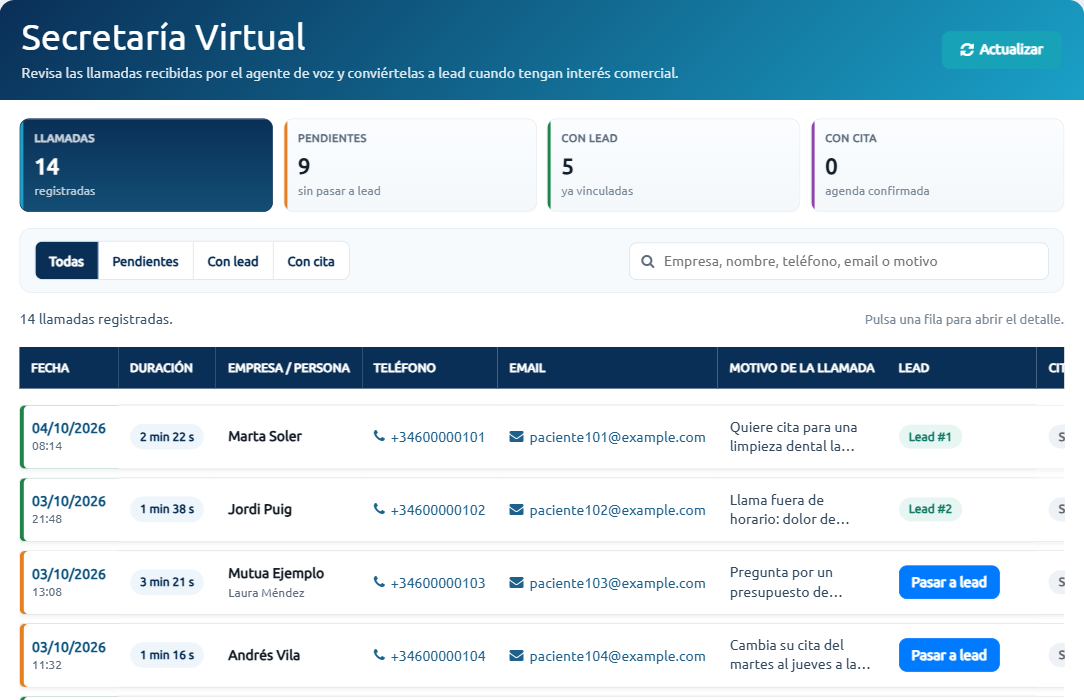Image resolution: width=1084 pixels, height=700 pixels.
Task: Click motivo 'Llama fuera de horario'
Action: pos(789,509)
